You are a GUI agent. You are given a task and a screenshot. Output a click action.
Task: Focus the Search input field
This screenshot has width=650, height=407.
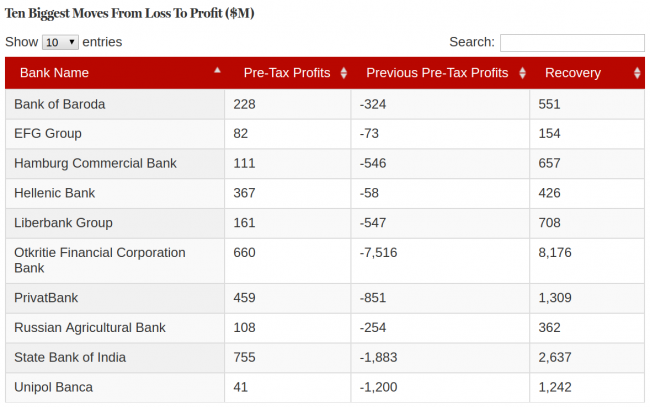(572, 43)
